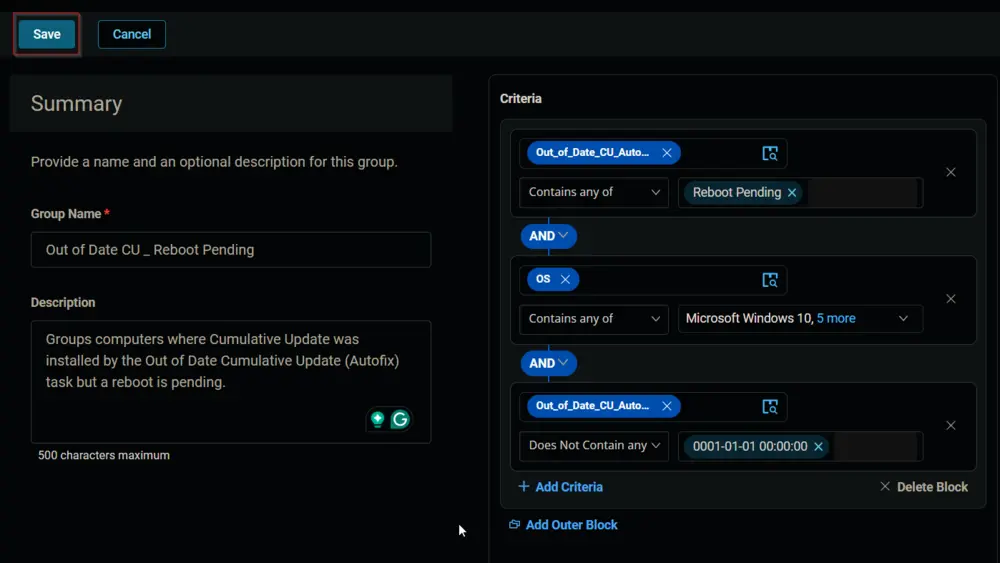Click the Grammarly icon in Description
1000x563 pixels.
click(401, 419)
